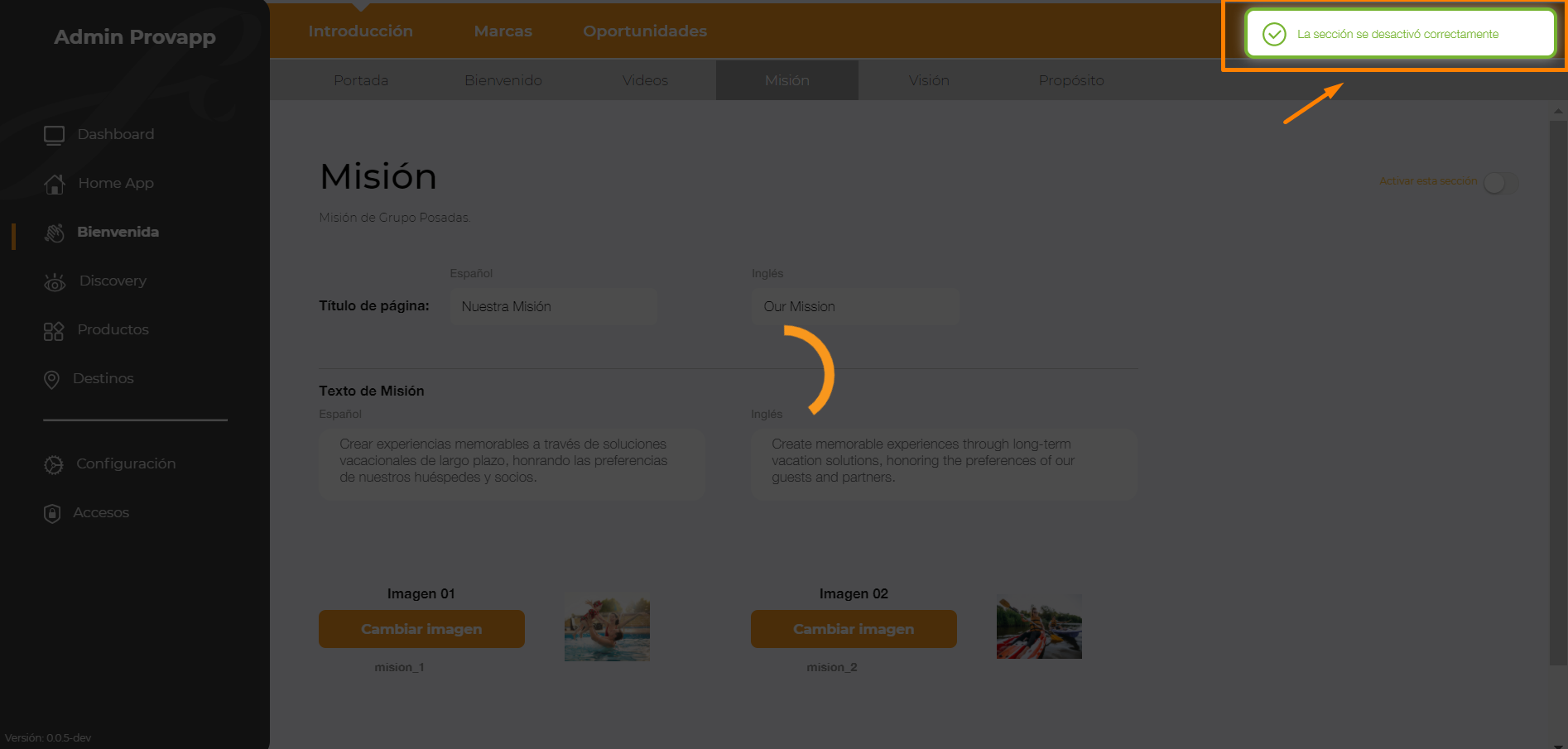Click the Admin Provapp logo title
1568x749 pixels.
click(135, 36)
